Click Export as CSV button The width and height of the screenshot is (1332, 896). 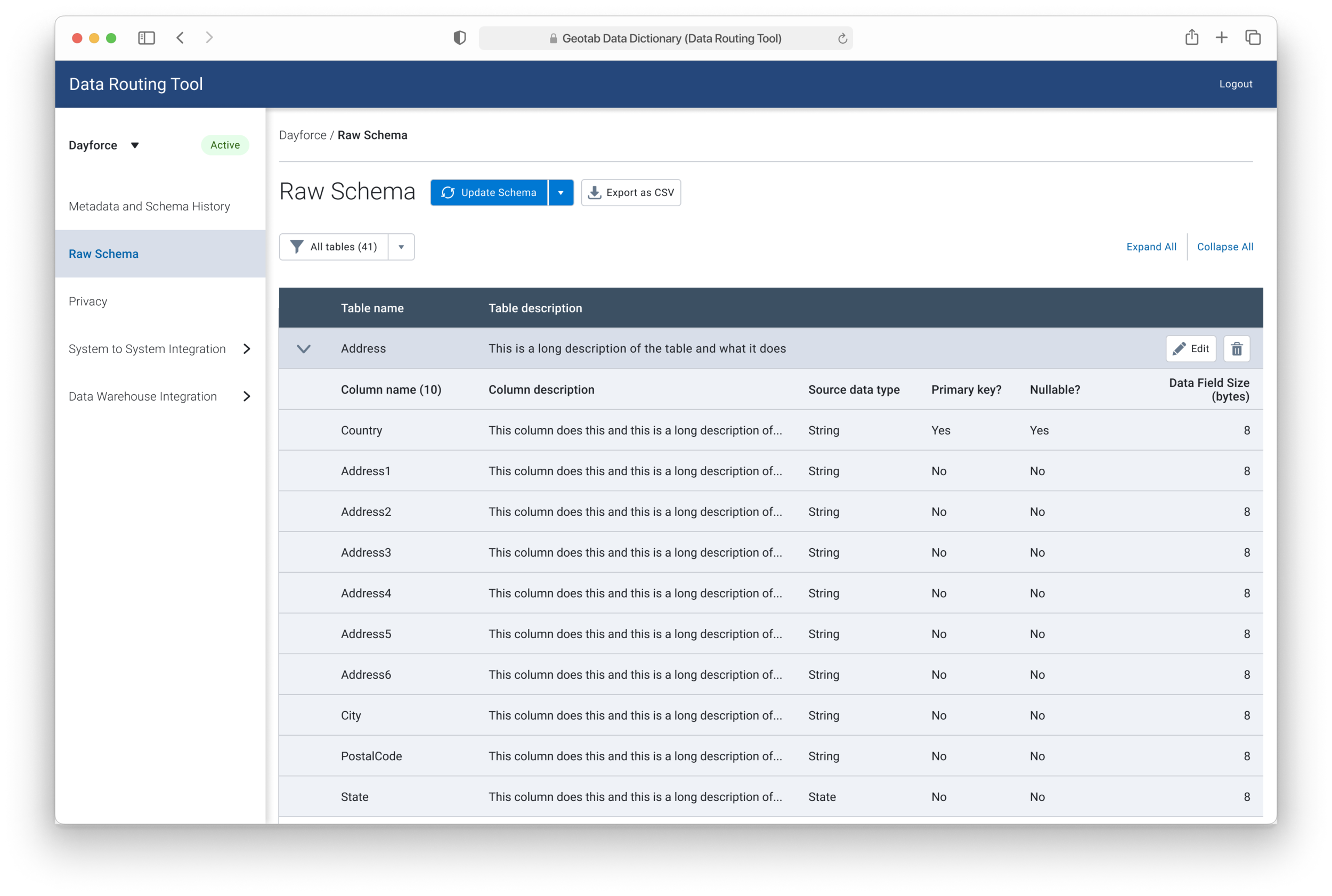[x=631, y=193]
